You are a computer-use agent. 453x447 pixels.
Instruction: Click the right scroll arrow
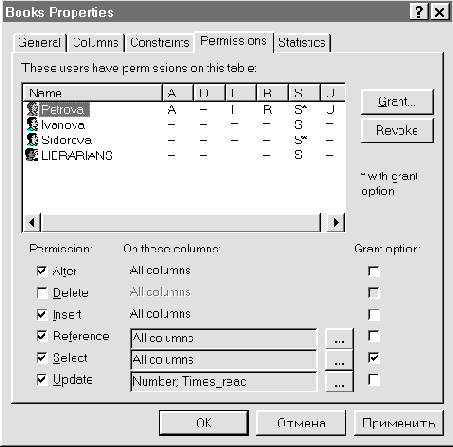336,222
